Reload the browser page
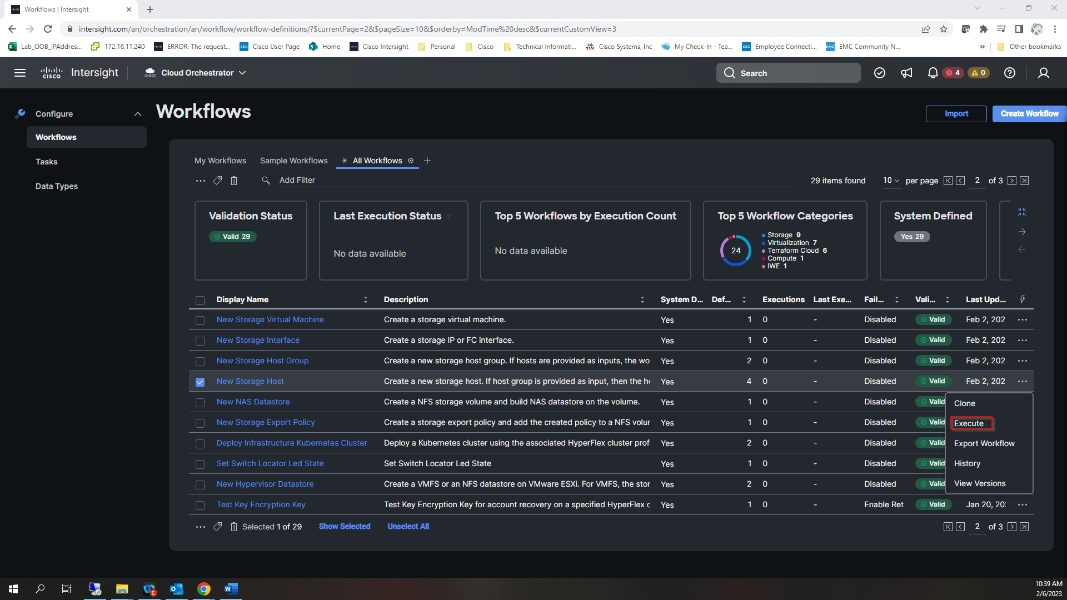 coord(48,29)
